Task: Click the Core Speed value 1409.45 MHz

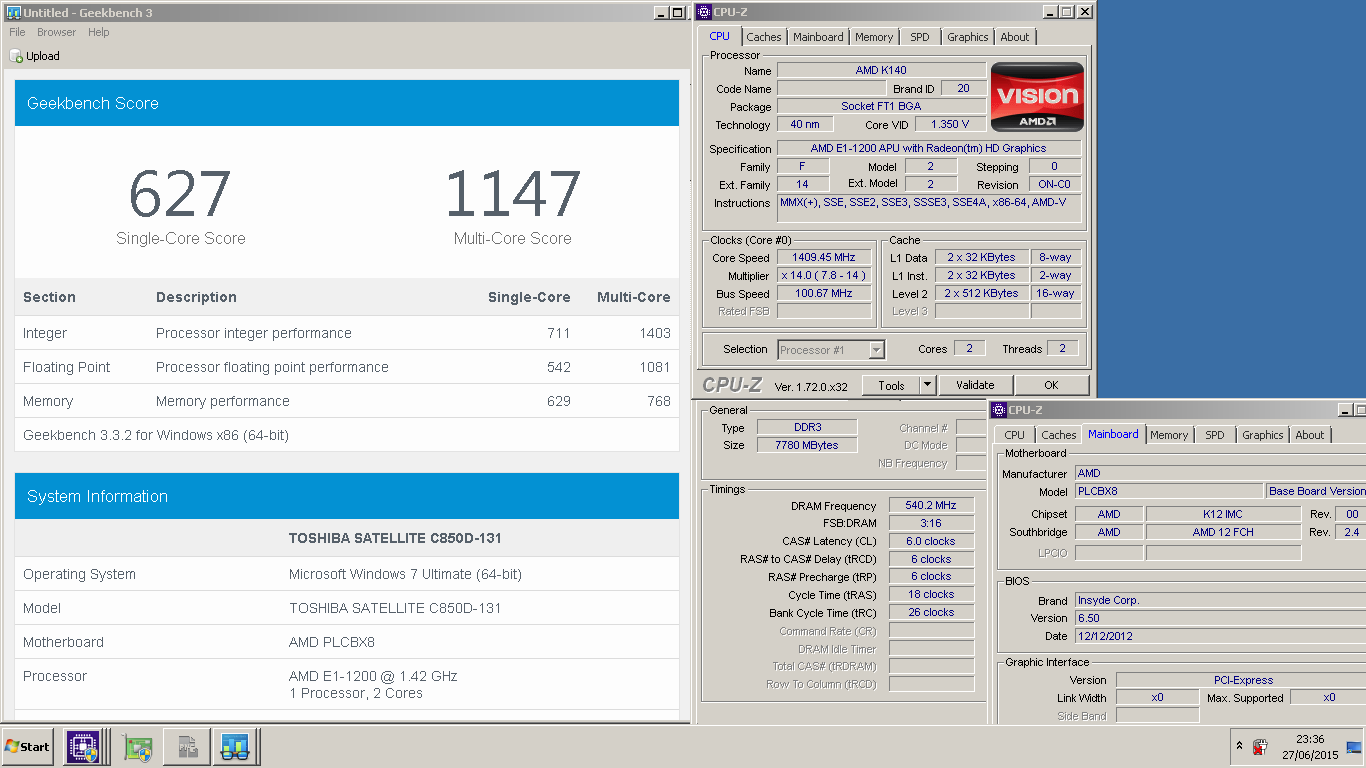Action: 824,258
